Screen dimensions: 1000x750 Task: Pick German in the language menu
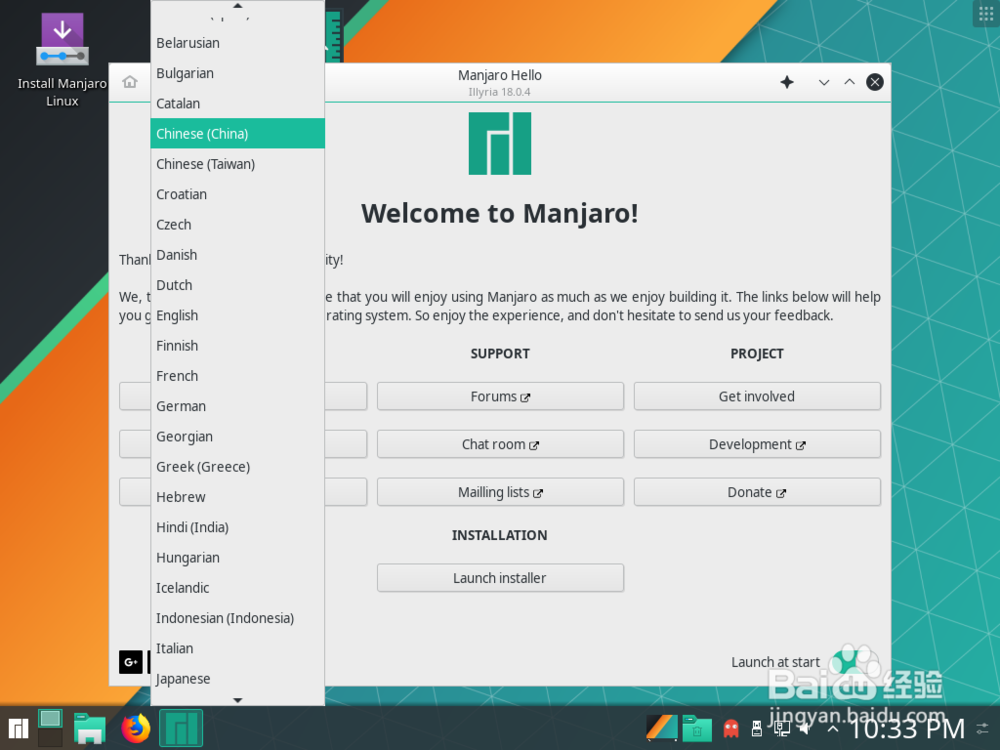point(238,406)
